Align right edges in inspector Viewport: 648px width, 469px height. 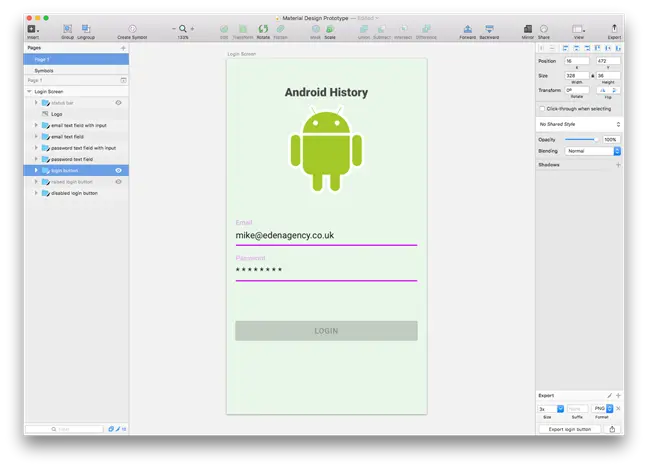click(587, 48)
